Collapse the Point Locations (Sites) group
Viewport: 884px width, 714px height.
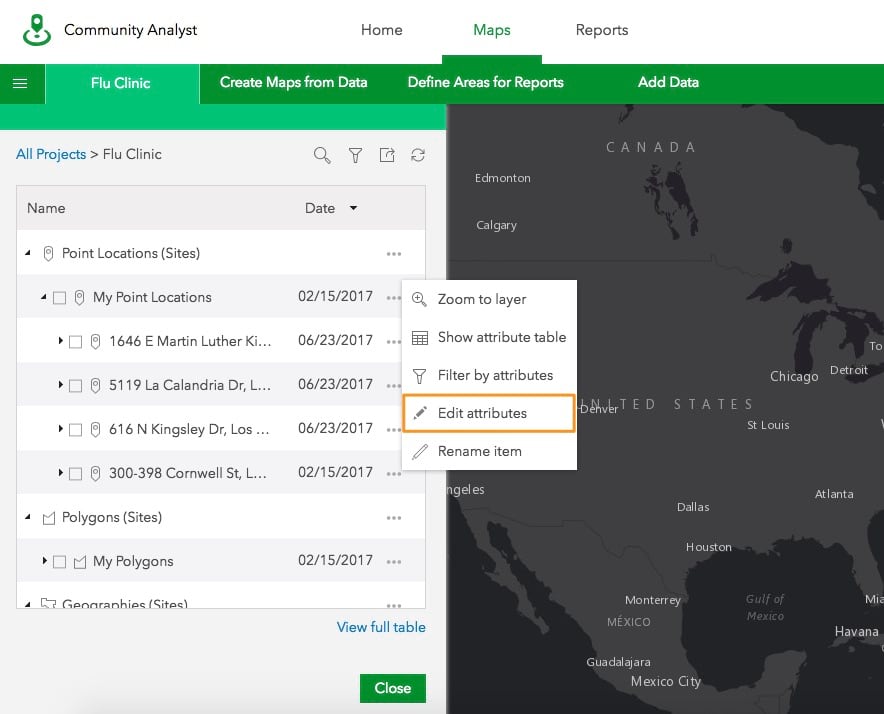[28, 253]
